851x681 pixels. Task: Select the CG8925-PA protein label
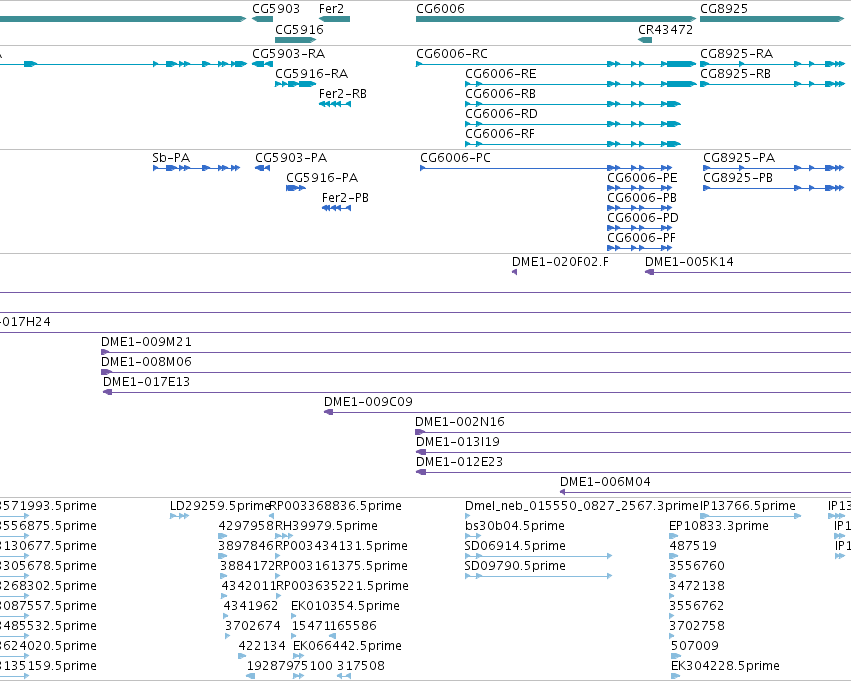coord(739,158)
